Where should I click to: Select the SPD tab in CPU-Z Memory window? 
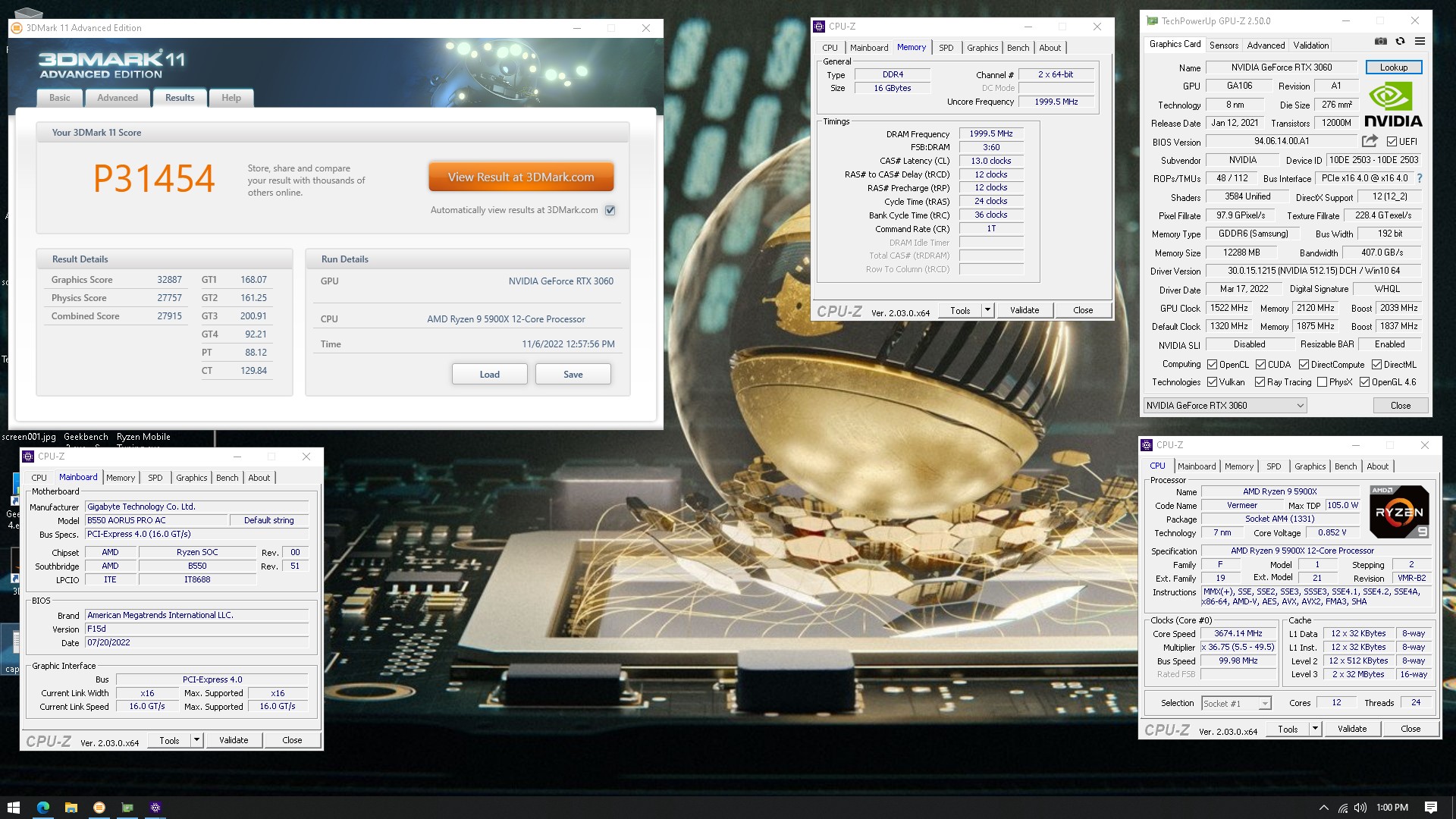(946, 48)
